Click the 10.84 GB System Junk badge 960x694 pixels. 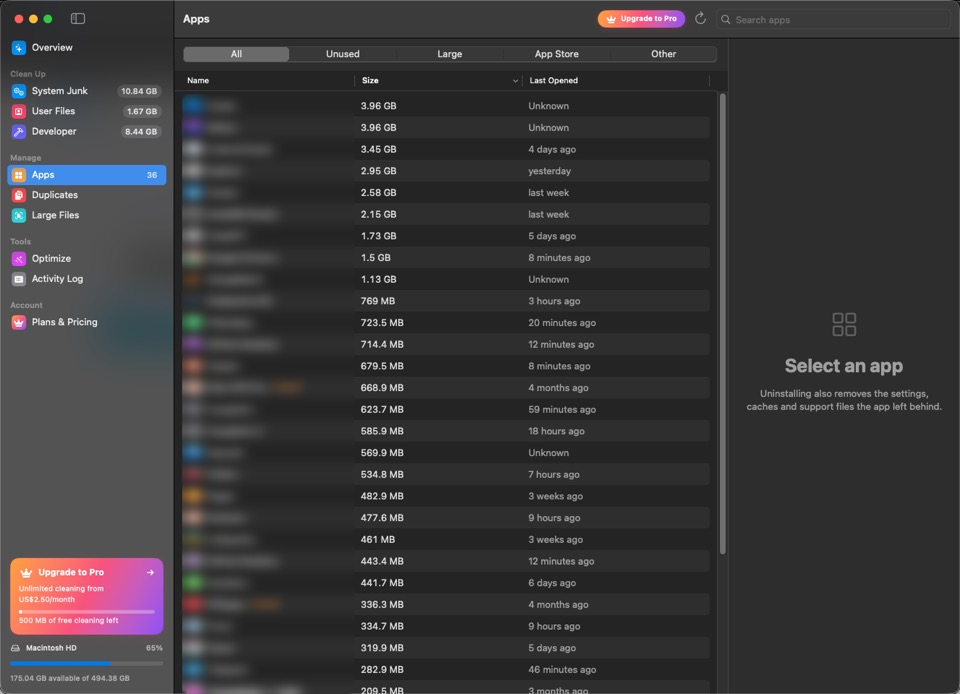click(x=139, y=91)
